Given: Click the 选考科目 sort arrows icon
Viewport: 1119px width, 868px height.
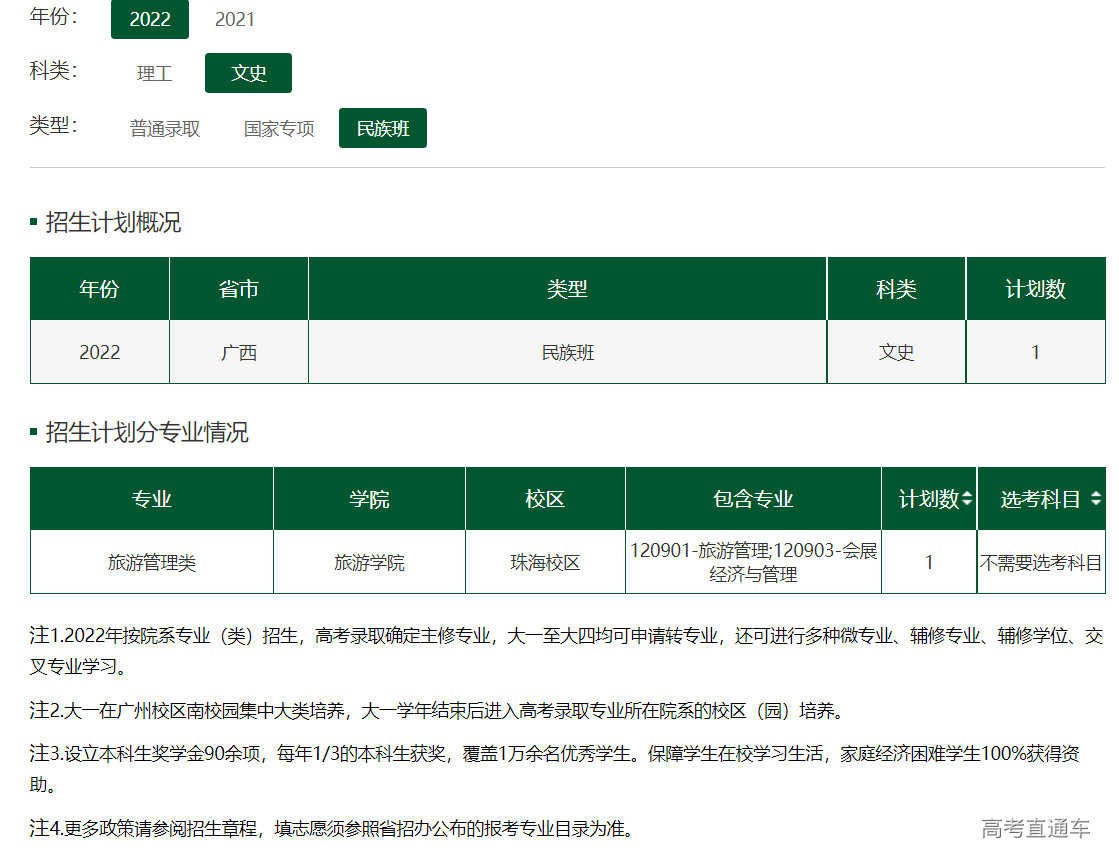Looking at the screenshot, I should [1096, 499].
